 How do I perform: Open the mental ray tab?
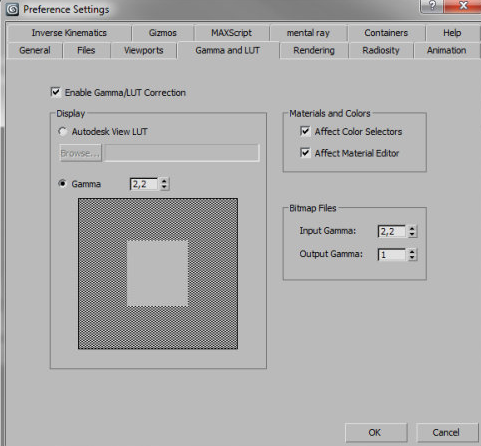[308, 33]
